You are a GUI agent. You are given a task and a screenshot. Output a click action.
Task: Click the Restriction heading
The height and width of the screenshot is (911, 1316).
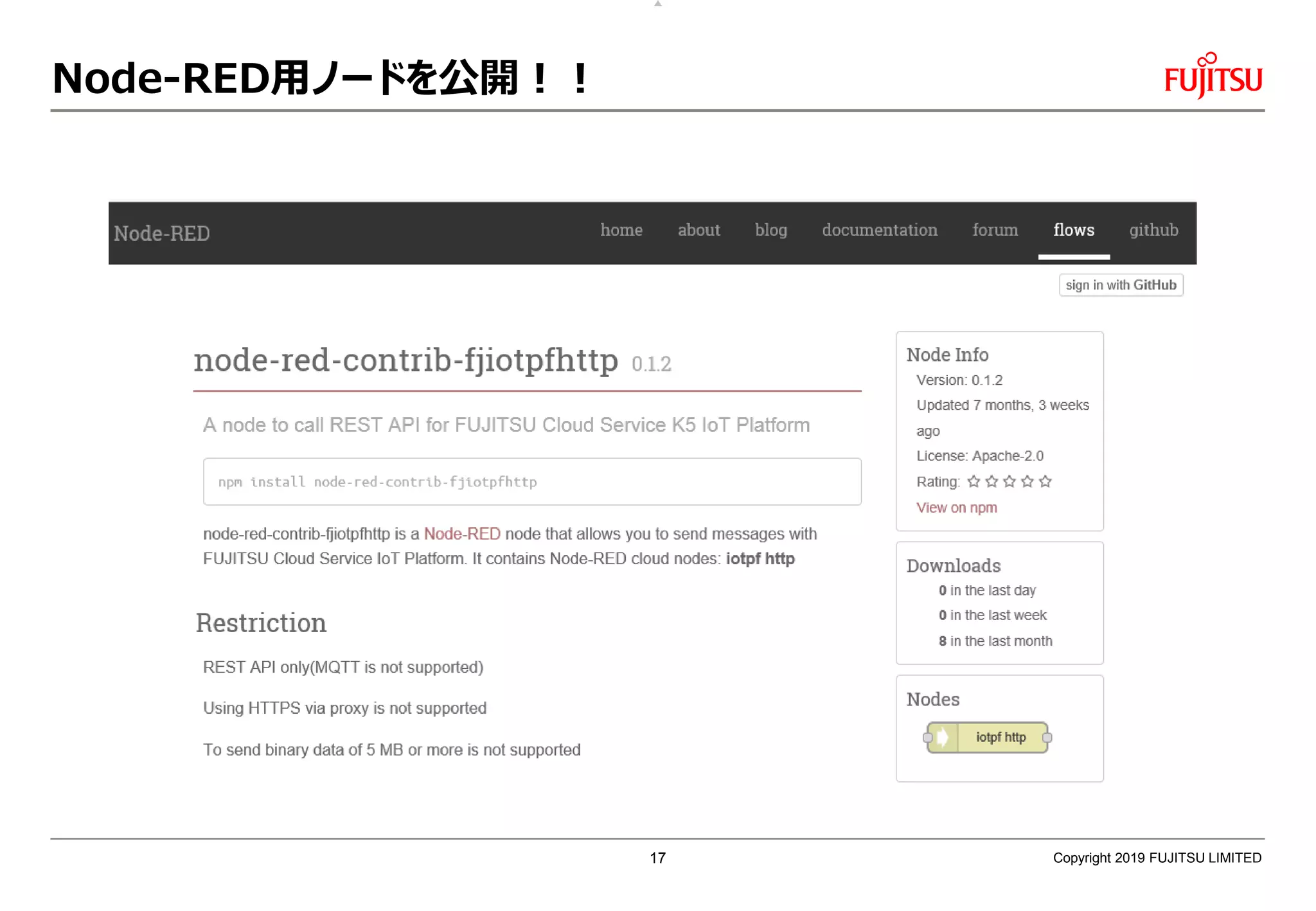[x=261, y=623]
